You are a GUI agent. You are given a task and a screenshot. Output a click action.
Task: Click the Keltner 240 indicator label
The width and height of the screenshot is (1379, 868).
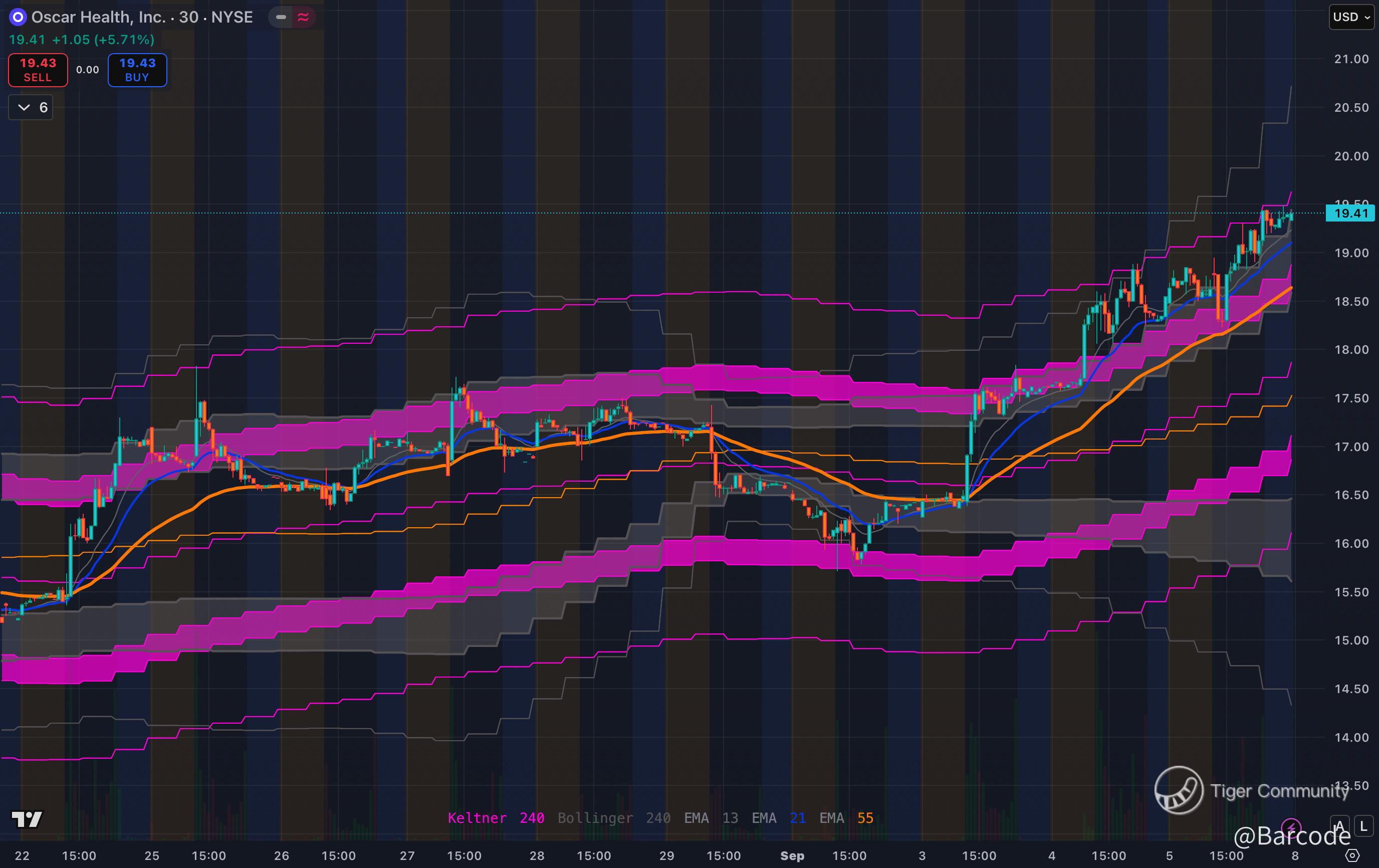pyautogui.click(x=496, y=817)
